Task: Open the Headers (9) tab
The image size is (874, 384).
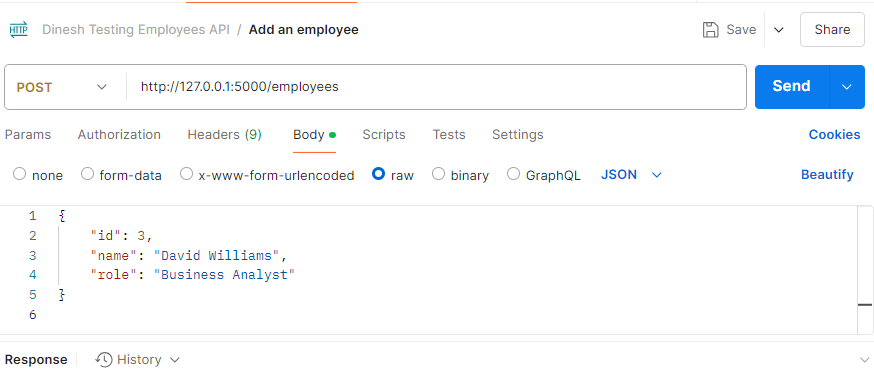Action: coord(225,135)
